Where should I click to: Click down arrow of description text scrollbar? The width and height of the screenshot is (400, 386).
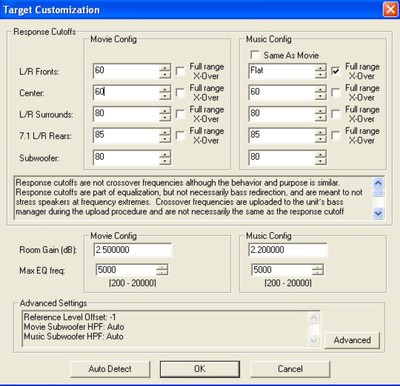(378, 213)
